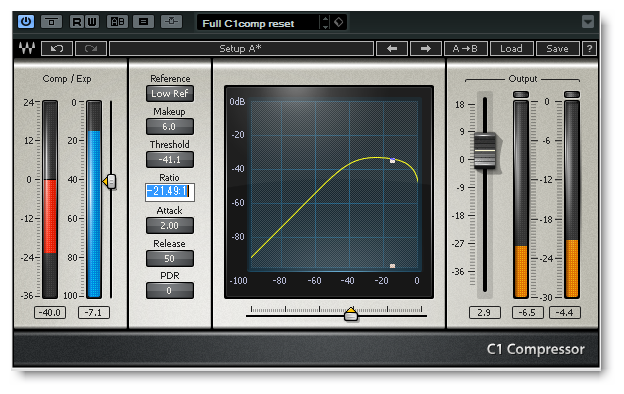Toggle the A/B comparison button
This screenshot has width=624, height=394.
117,21
